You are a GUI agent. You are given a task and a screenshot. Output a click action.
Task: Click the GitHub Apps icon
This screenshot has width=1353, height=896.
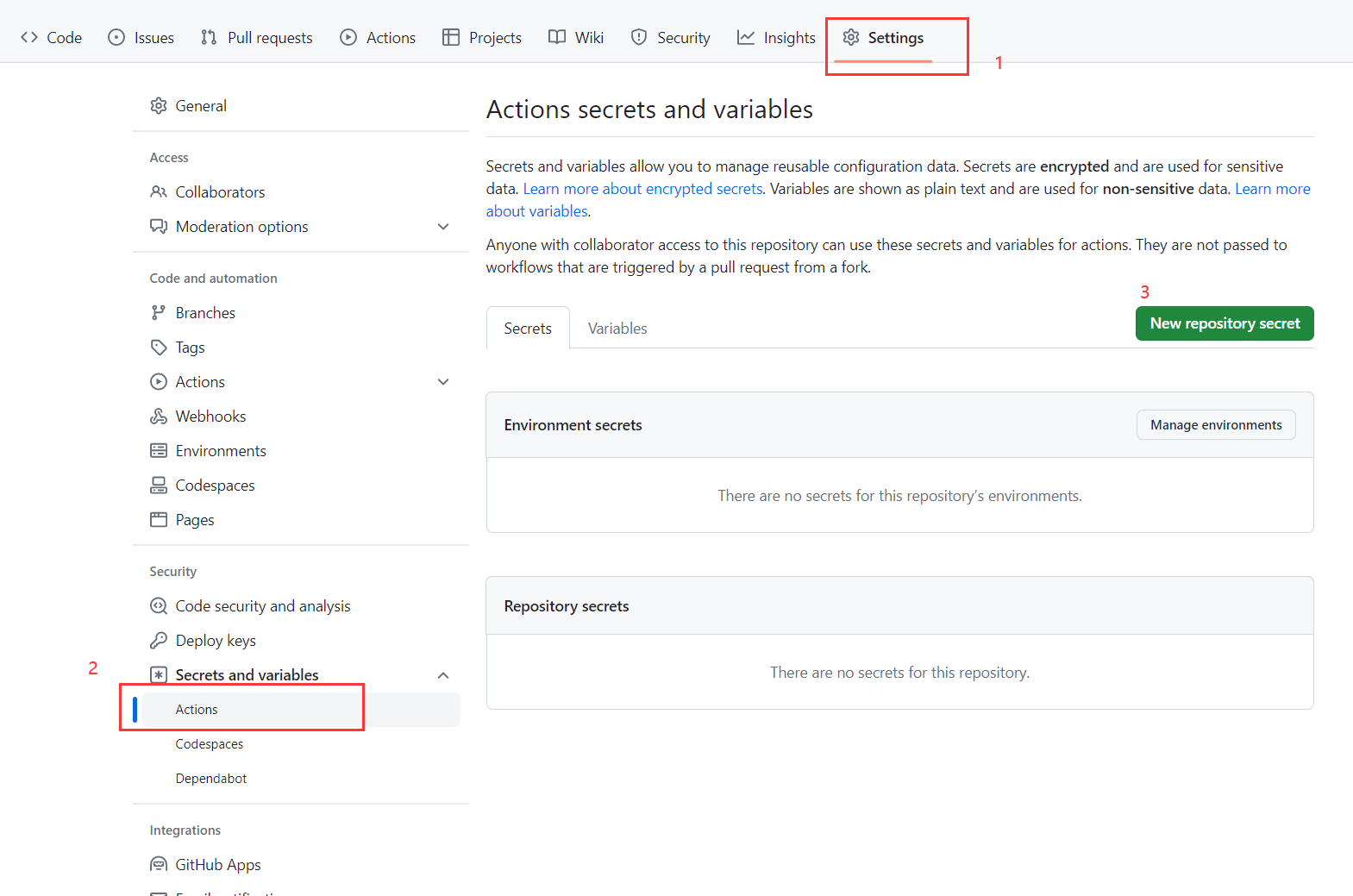pyautogui.click(x=159, y=864)
